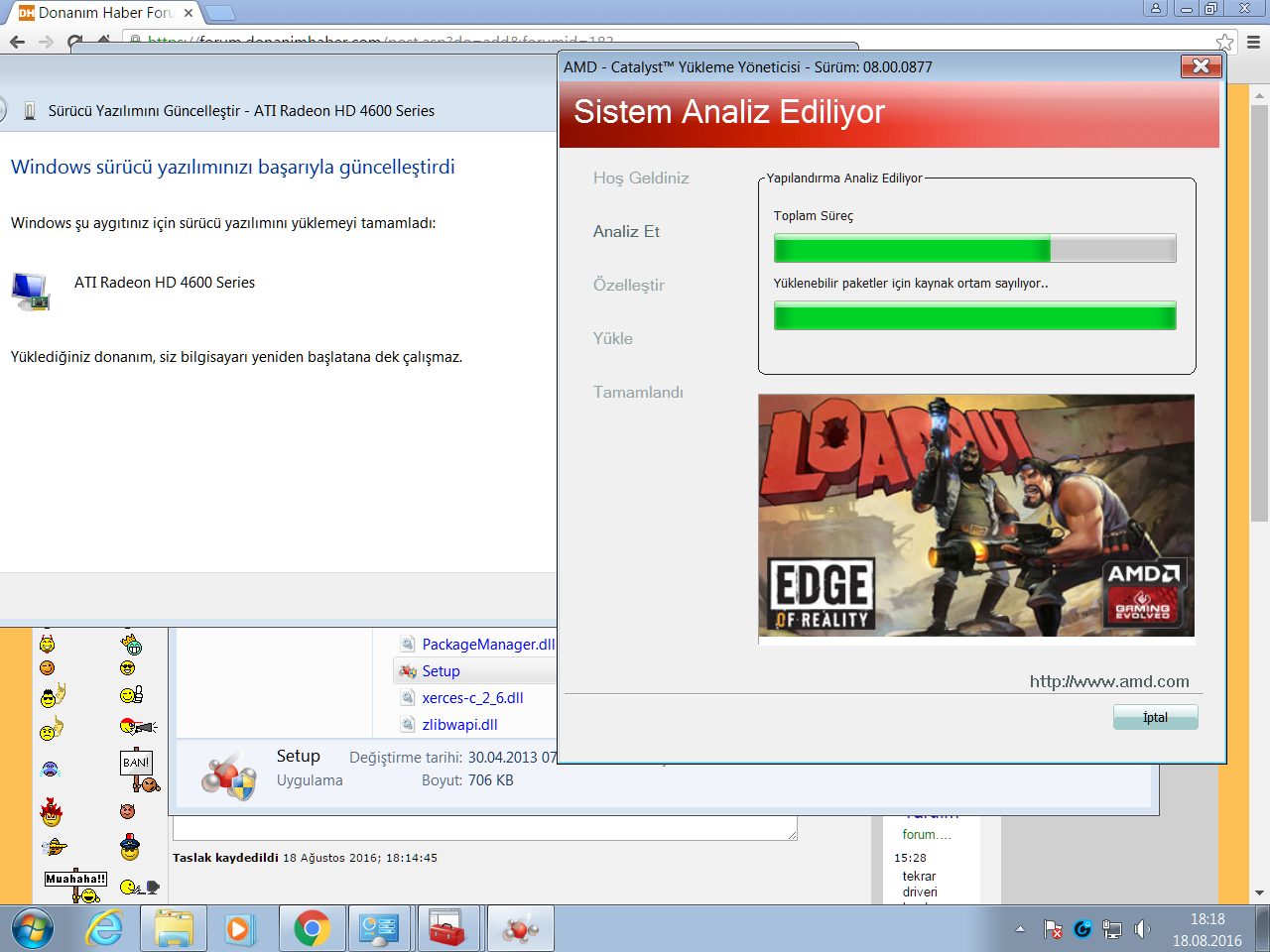The image size is (1270, 952).
Task: Switch to Chrome in the taskbar
Action: coord(313,929)
